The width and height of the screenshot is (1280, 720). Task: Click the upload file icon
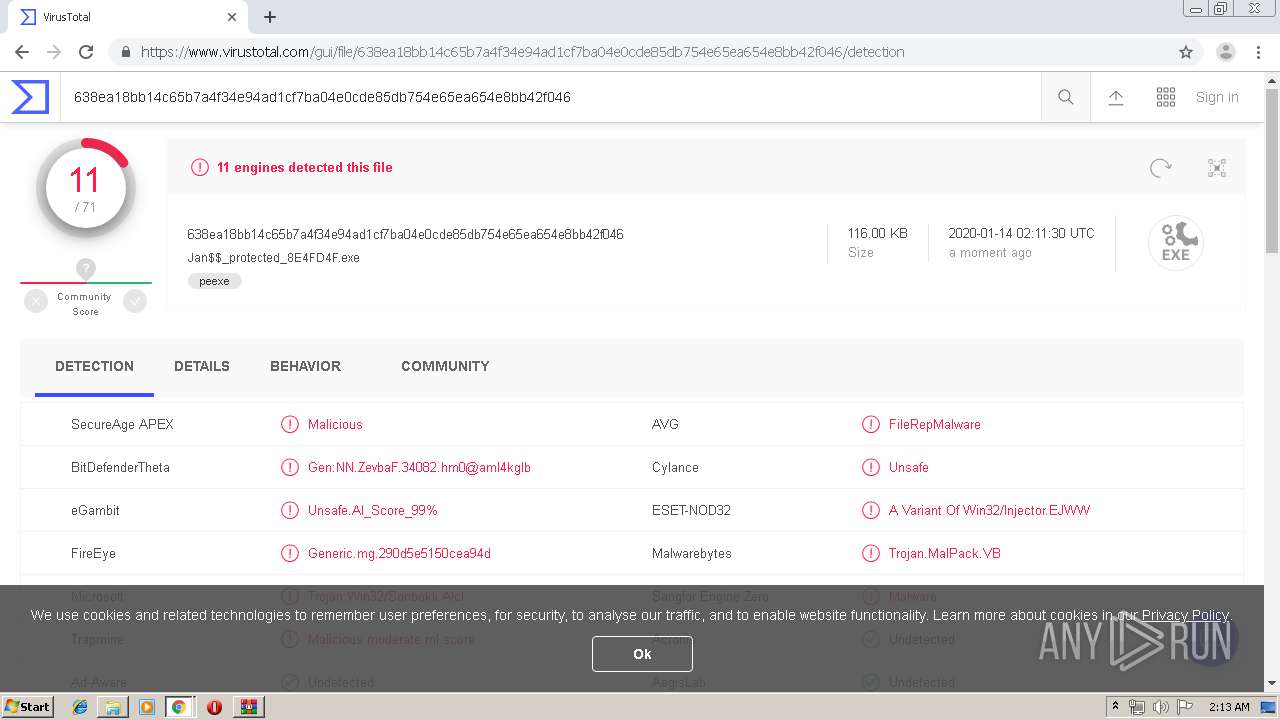click(1116, 97)
